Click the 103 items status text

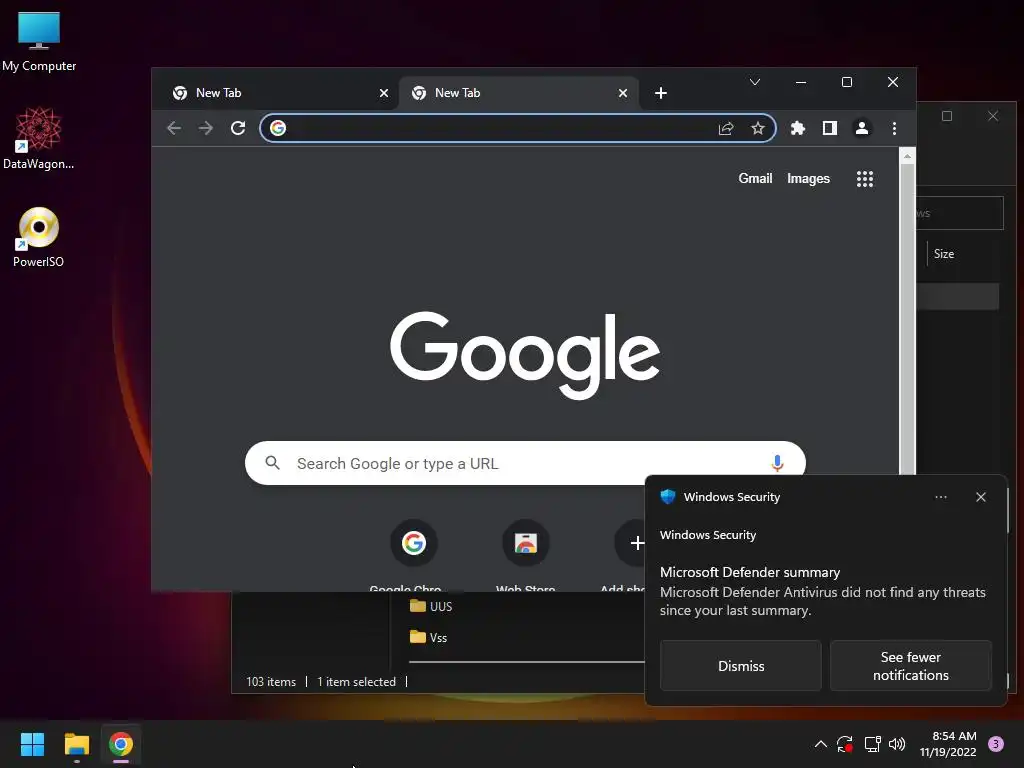point(271,682)
